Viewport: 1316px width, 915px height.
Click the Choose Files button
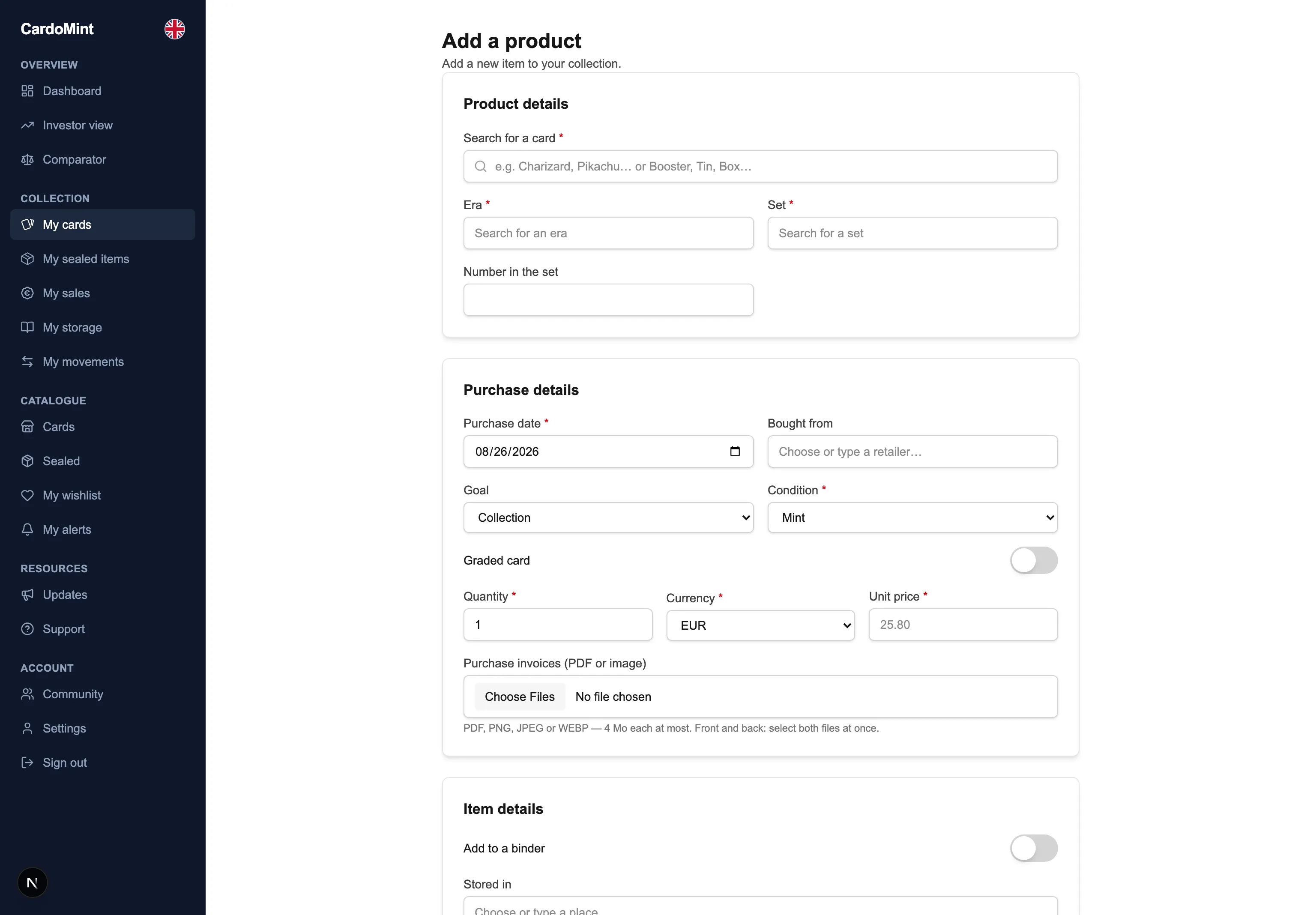pyautogui.click(x=520, y=697)
